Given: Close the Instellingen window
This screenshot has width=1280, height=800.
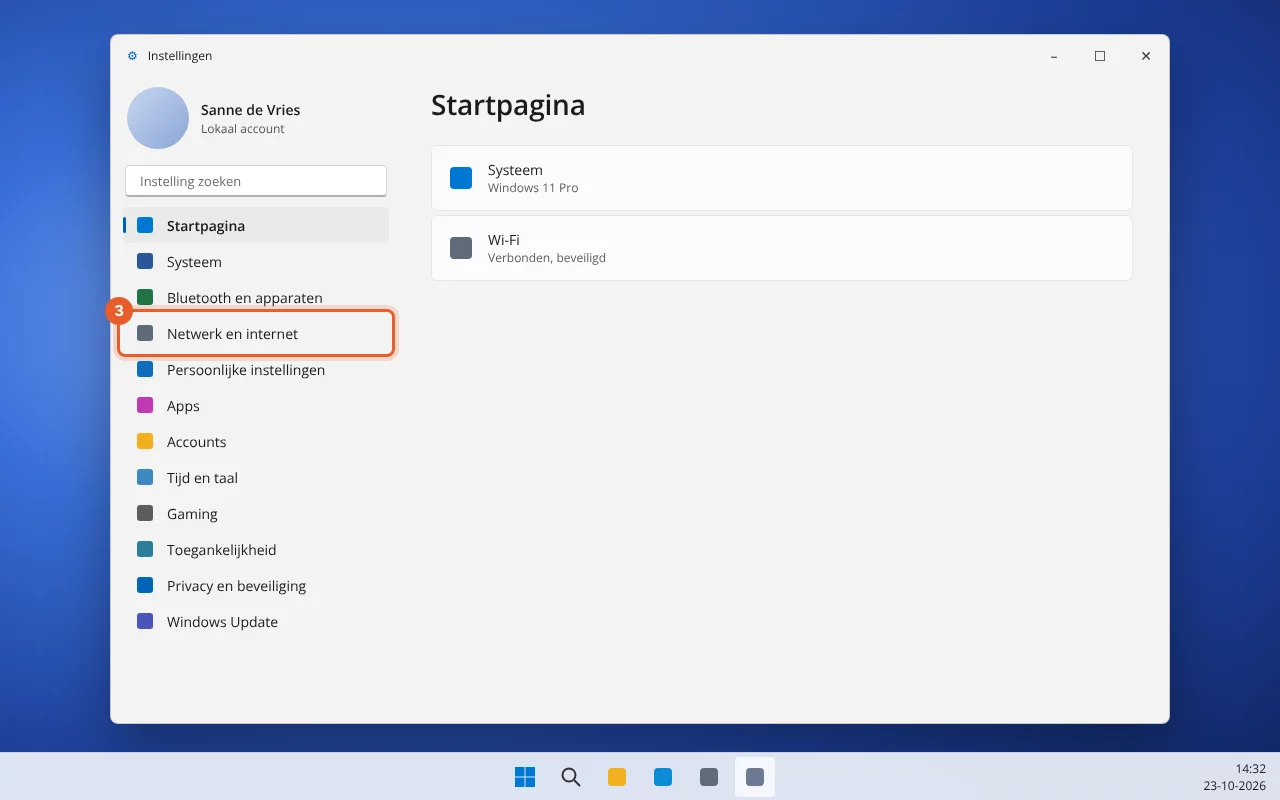Looking at the screenshot, I should (x=1146, y=56).
